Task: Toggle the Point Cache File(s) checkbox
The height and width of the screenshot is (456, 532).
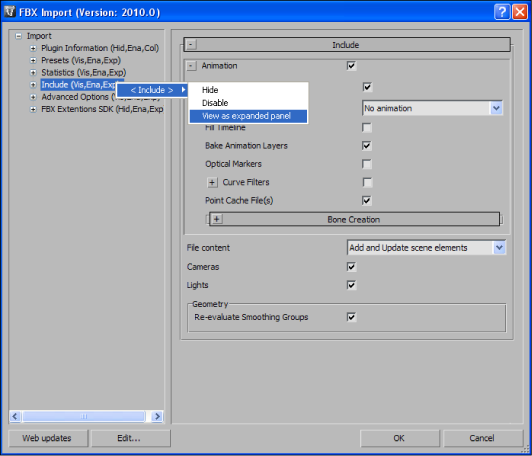Action: tap(367, 201)
